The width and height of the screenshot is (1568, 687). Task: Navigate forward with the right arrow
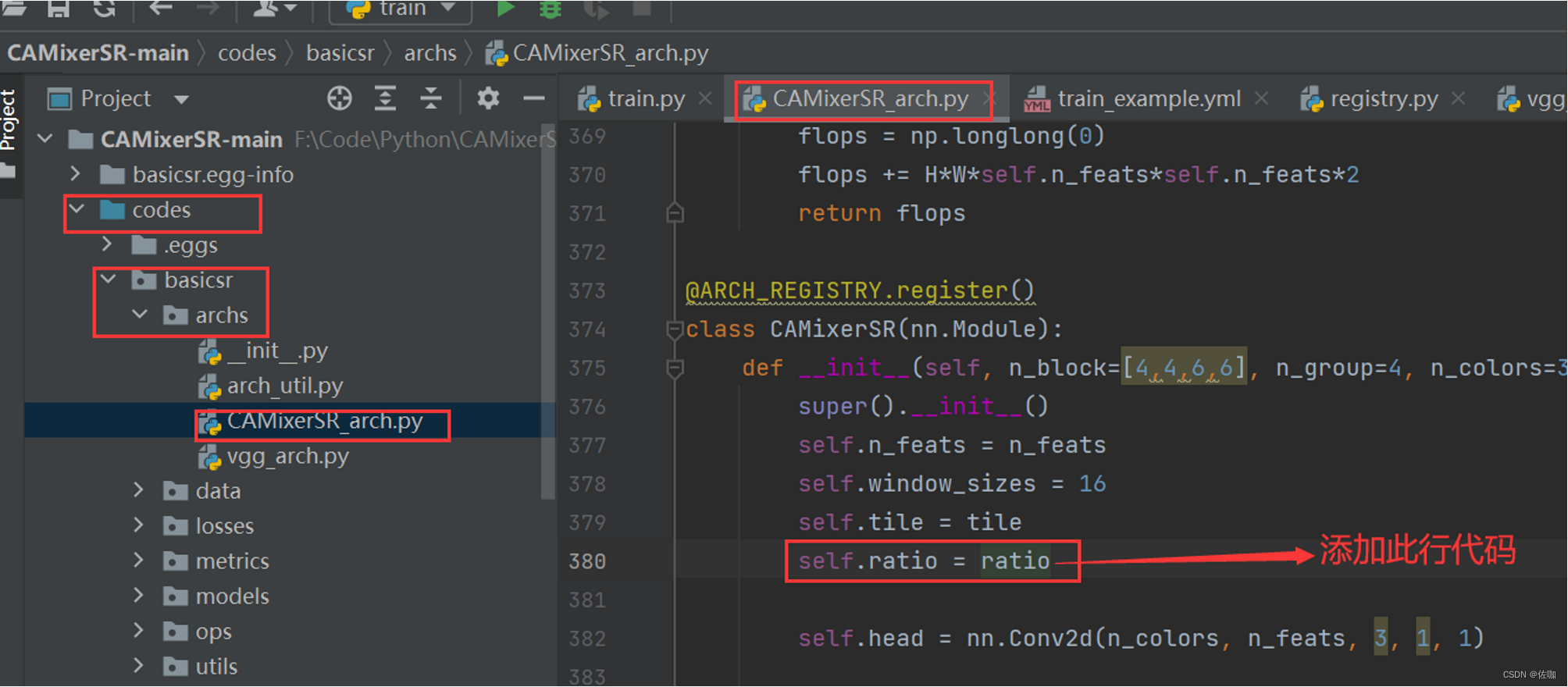coord(207,9)
